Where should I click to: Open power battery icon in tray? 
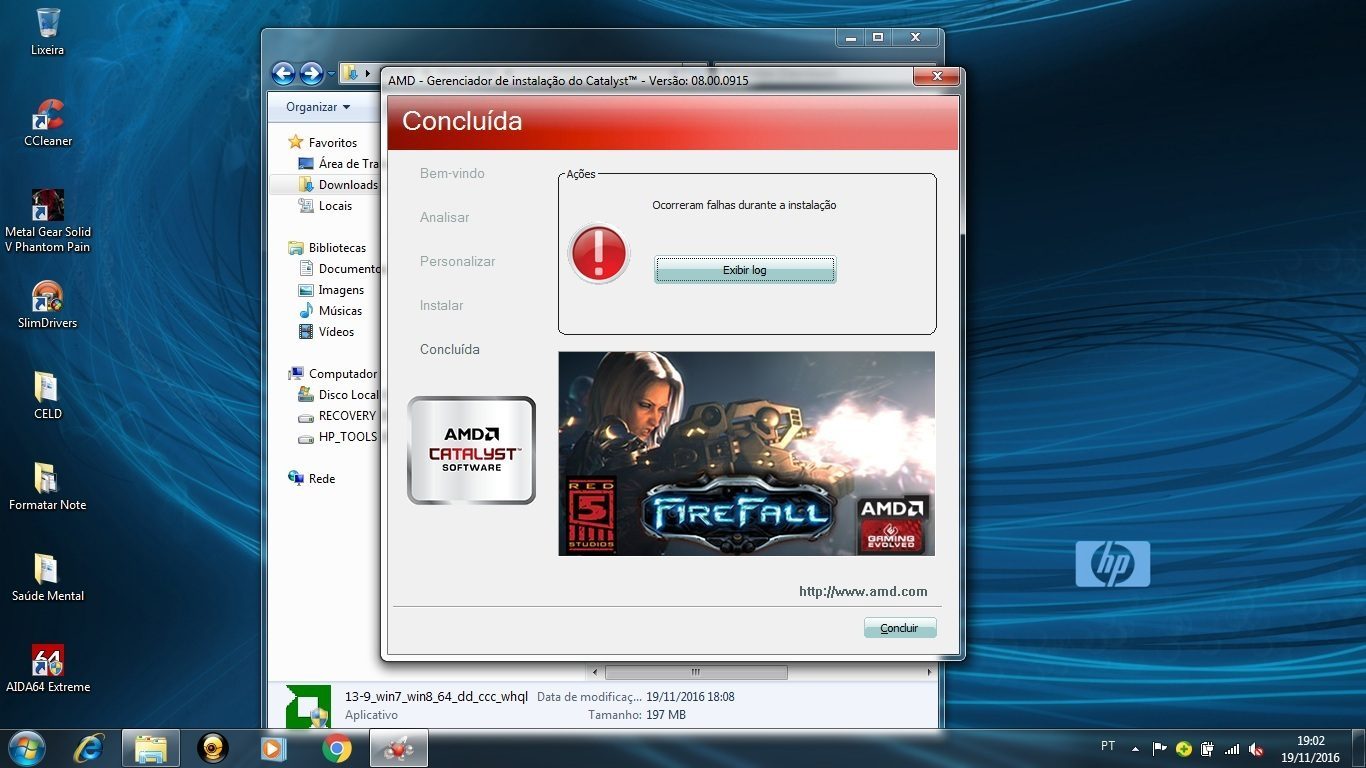tap(1208, 748)
